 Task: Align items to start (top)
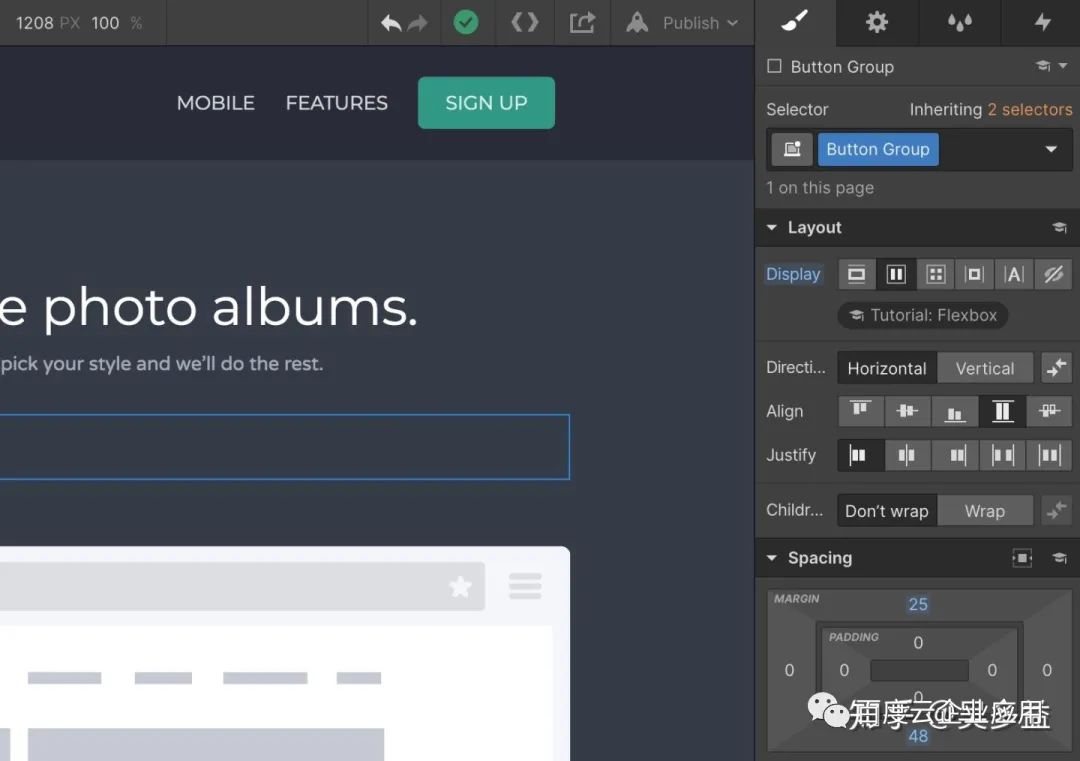pos(860,411)
